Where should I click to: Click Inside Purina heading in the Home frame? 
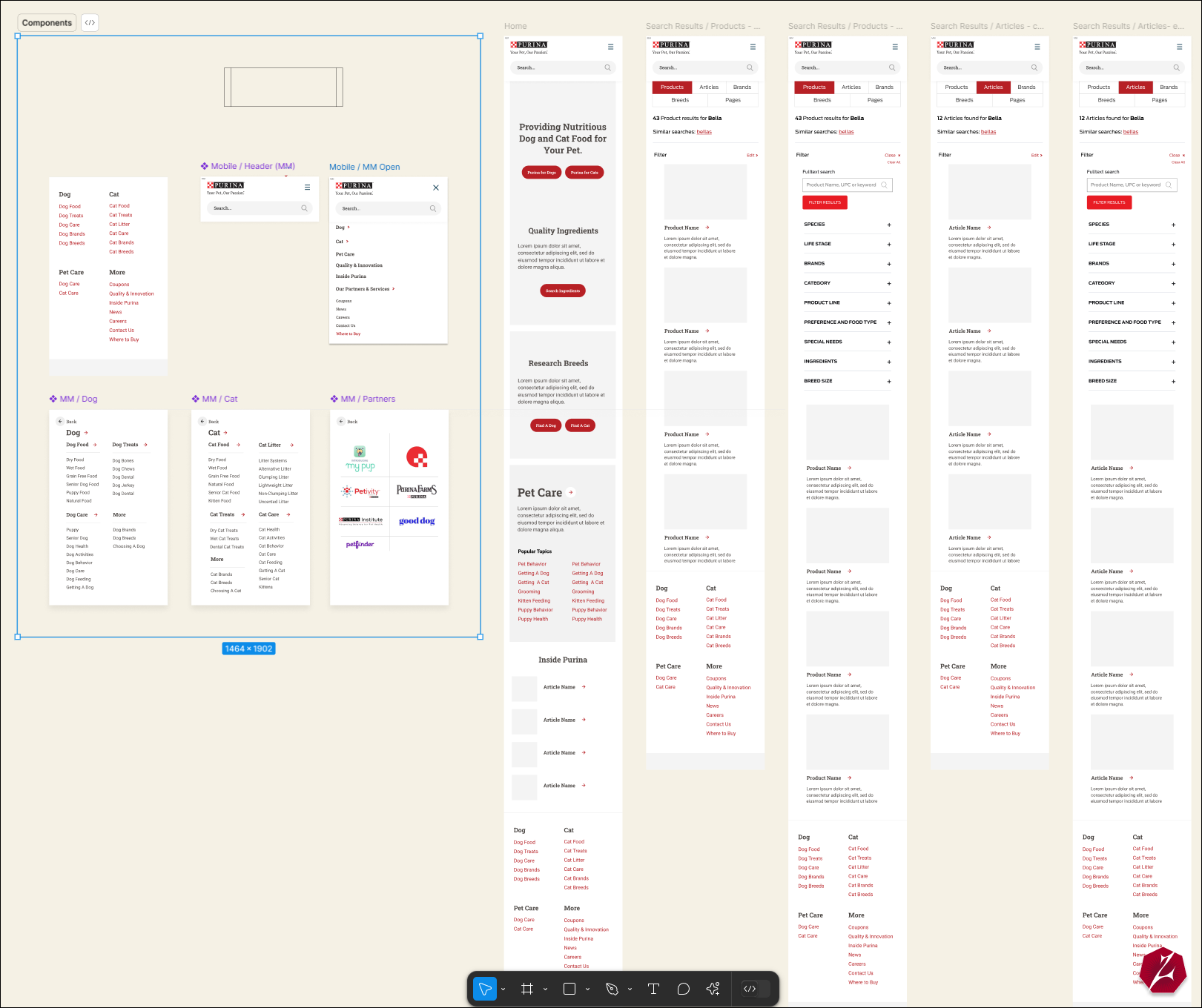tap(563, 660)
